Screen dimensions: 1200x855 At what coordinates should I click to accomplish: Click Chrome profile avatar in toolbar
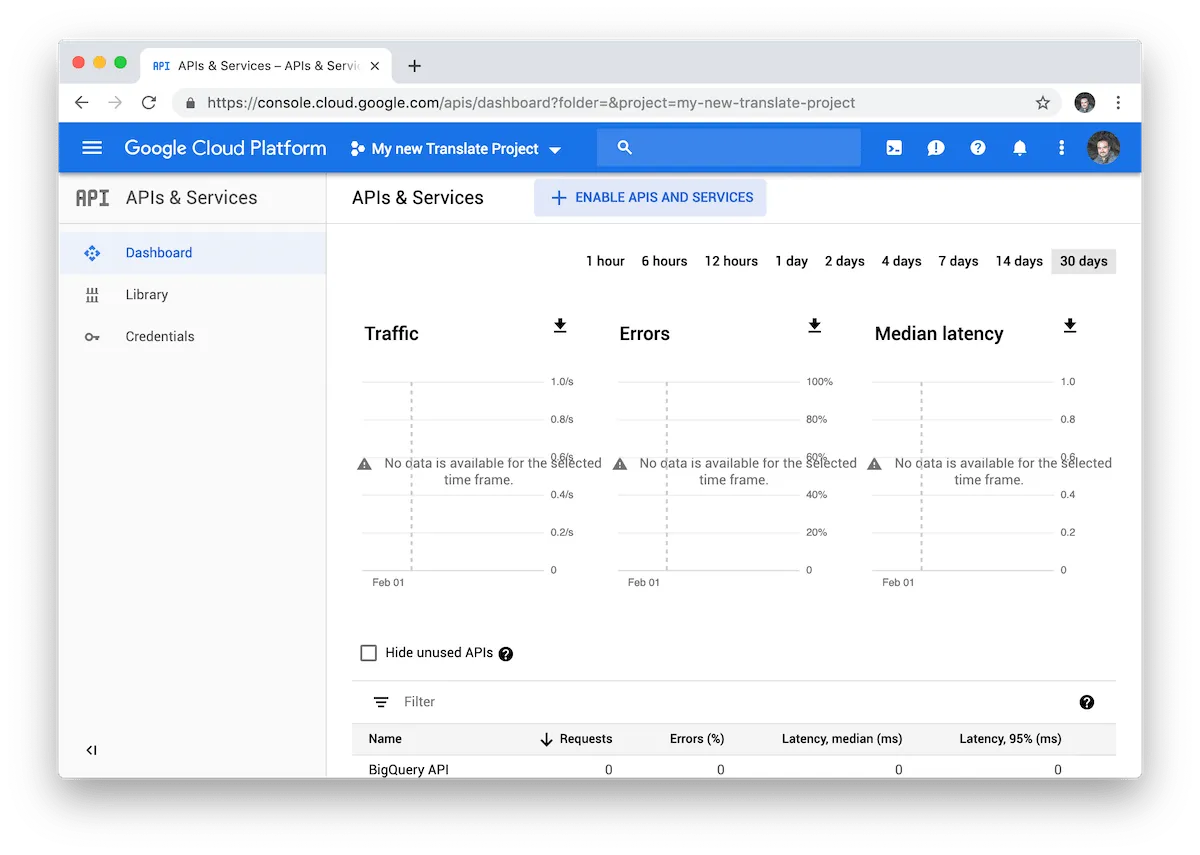tap(1085, 103)
